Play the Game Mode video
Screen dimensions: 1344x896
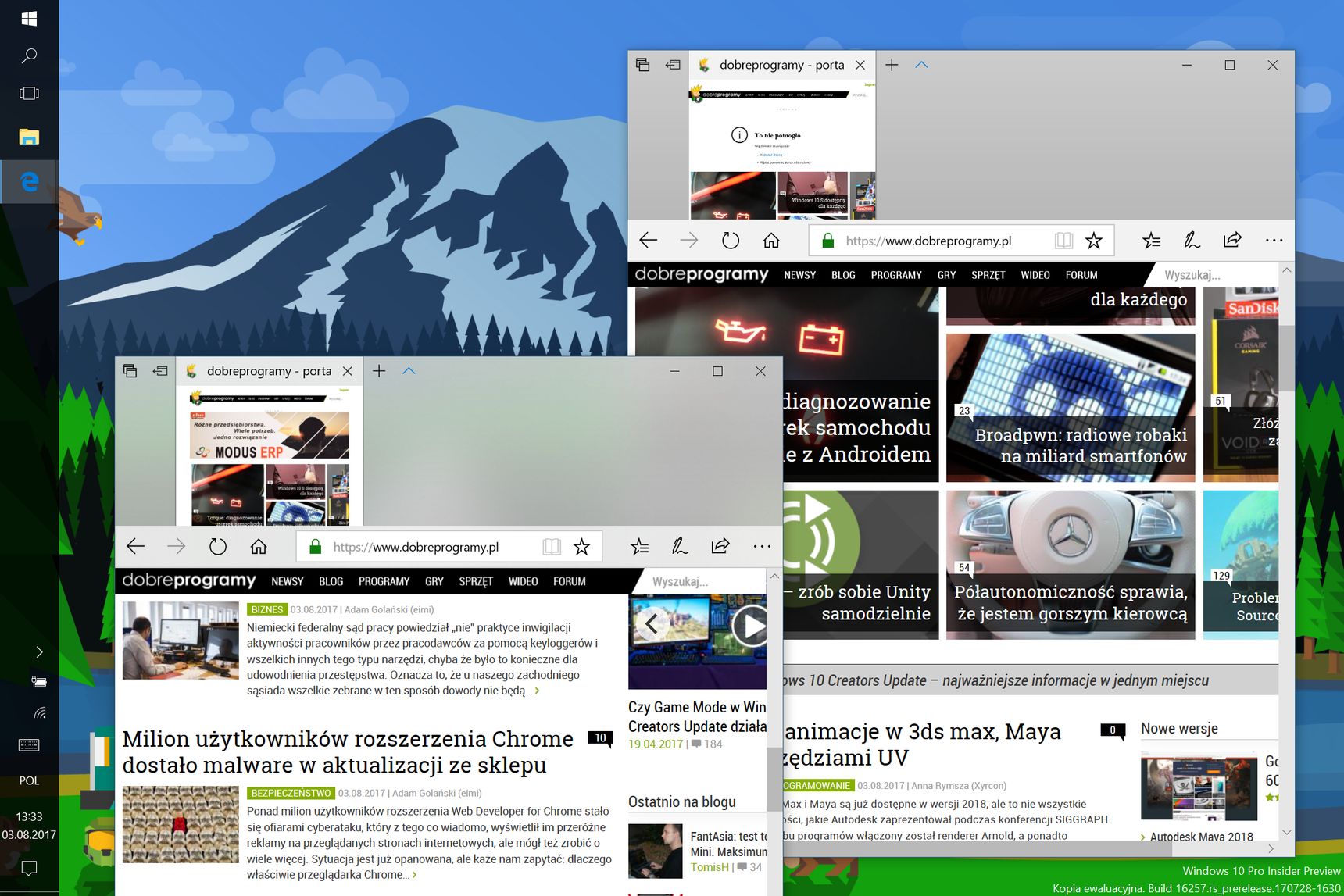click(751, 625)
